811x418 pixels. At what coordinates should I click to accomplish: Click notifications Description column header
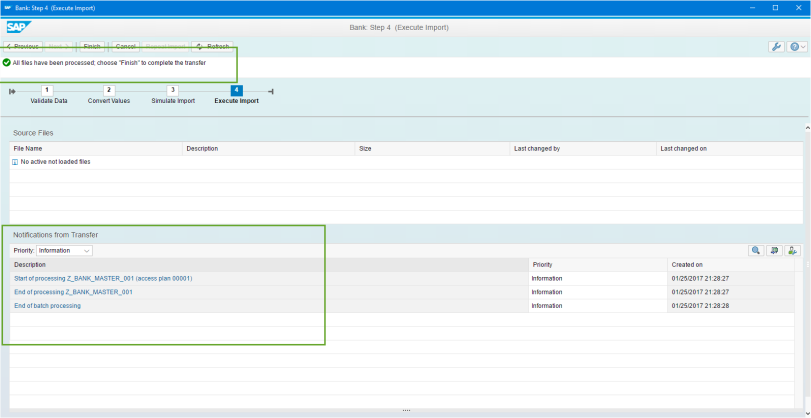coord(269,265)
